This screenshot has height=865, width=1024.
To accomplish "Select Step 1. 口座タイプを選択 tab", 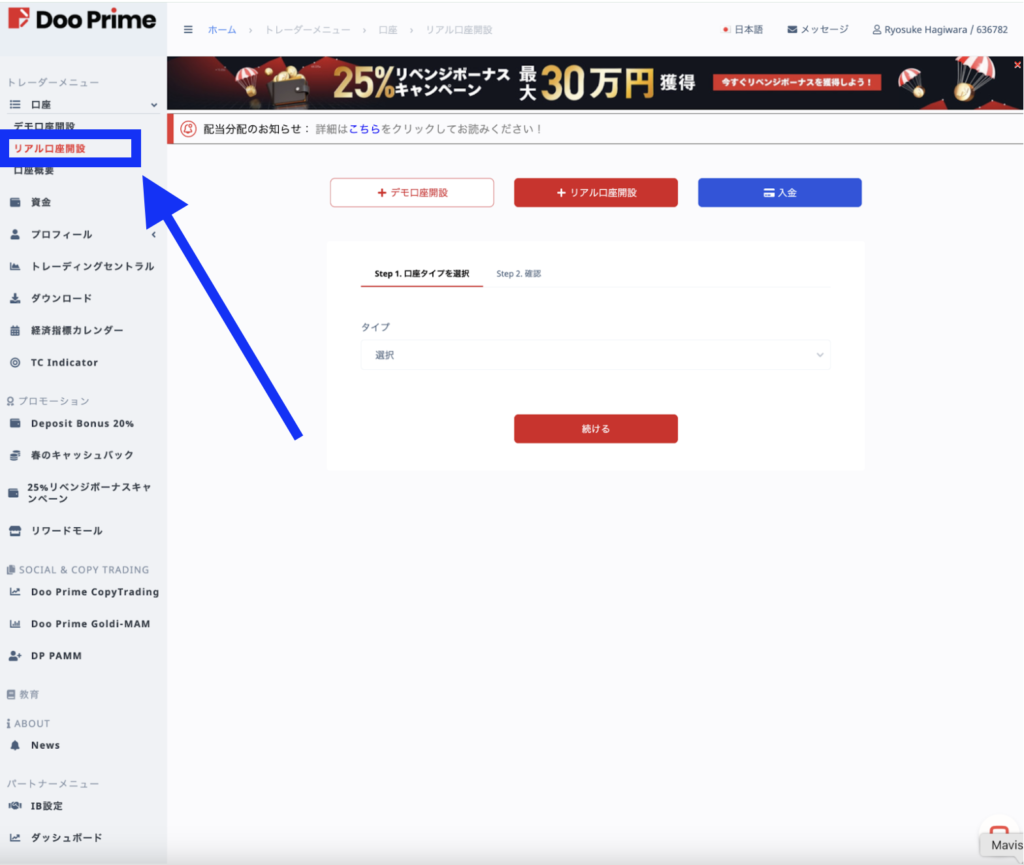I will point(422,274).
